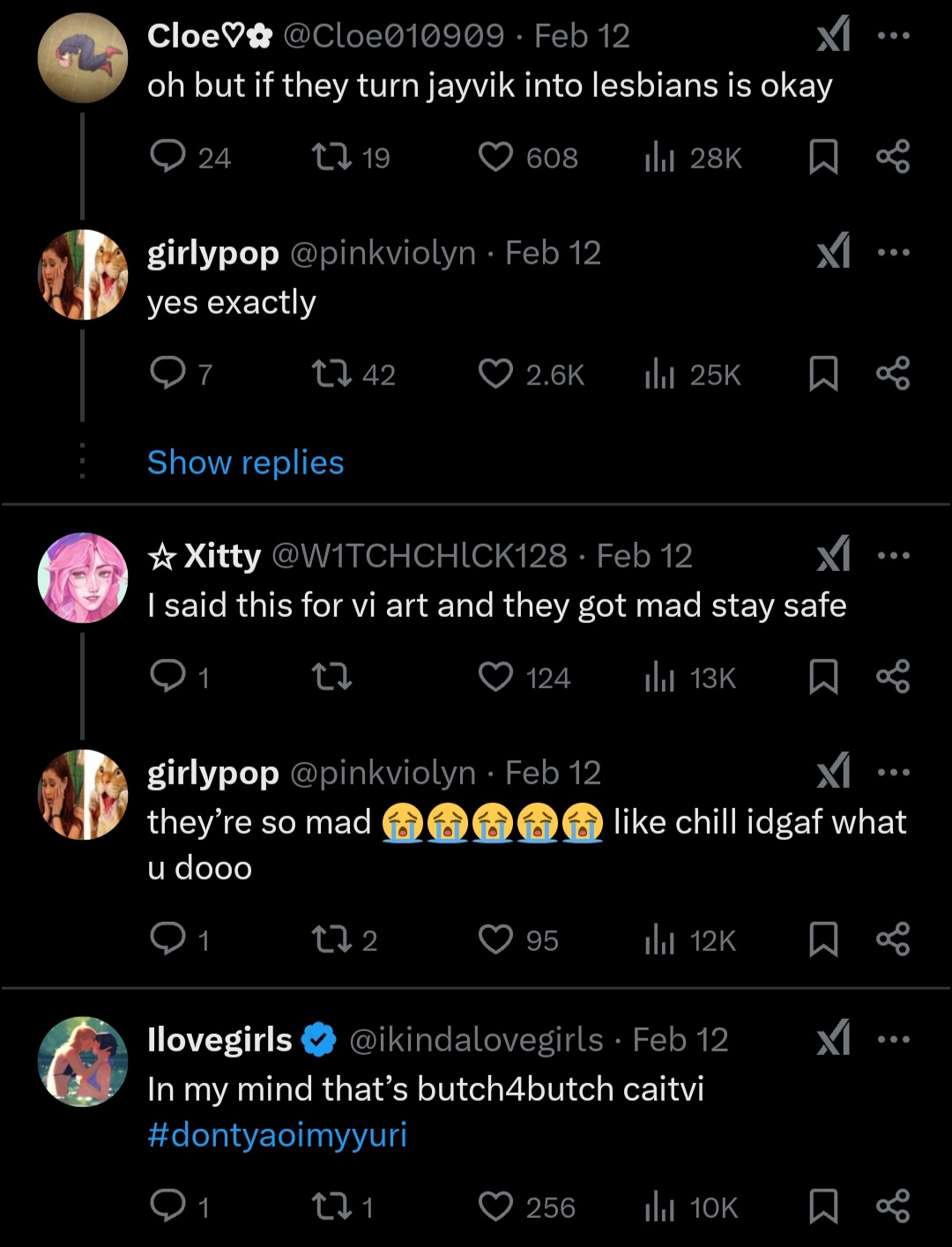Open more options on Cloe's tweet
Screen dimensions: 952x1247
pyautogui.click(x=893, y=36)
